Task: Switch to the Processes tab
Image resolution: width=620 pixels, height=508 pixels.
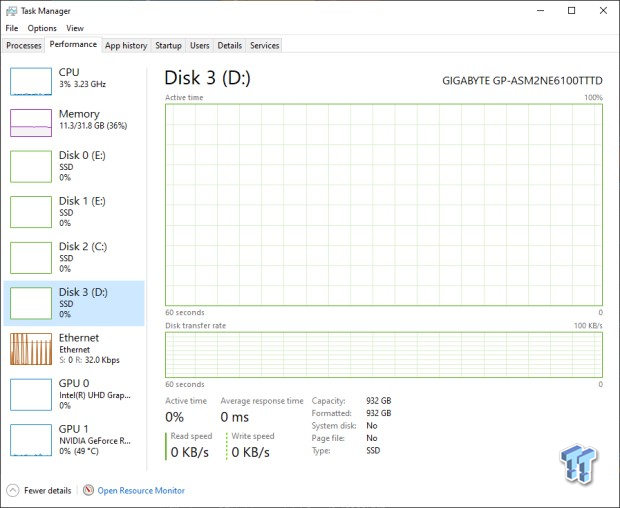Action: click(24, 45)
